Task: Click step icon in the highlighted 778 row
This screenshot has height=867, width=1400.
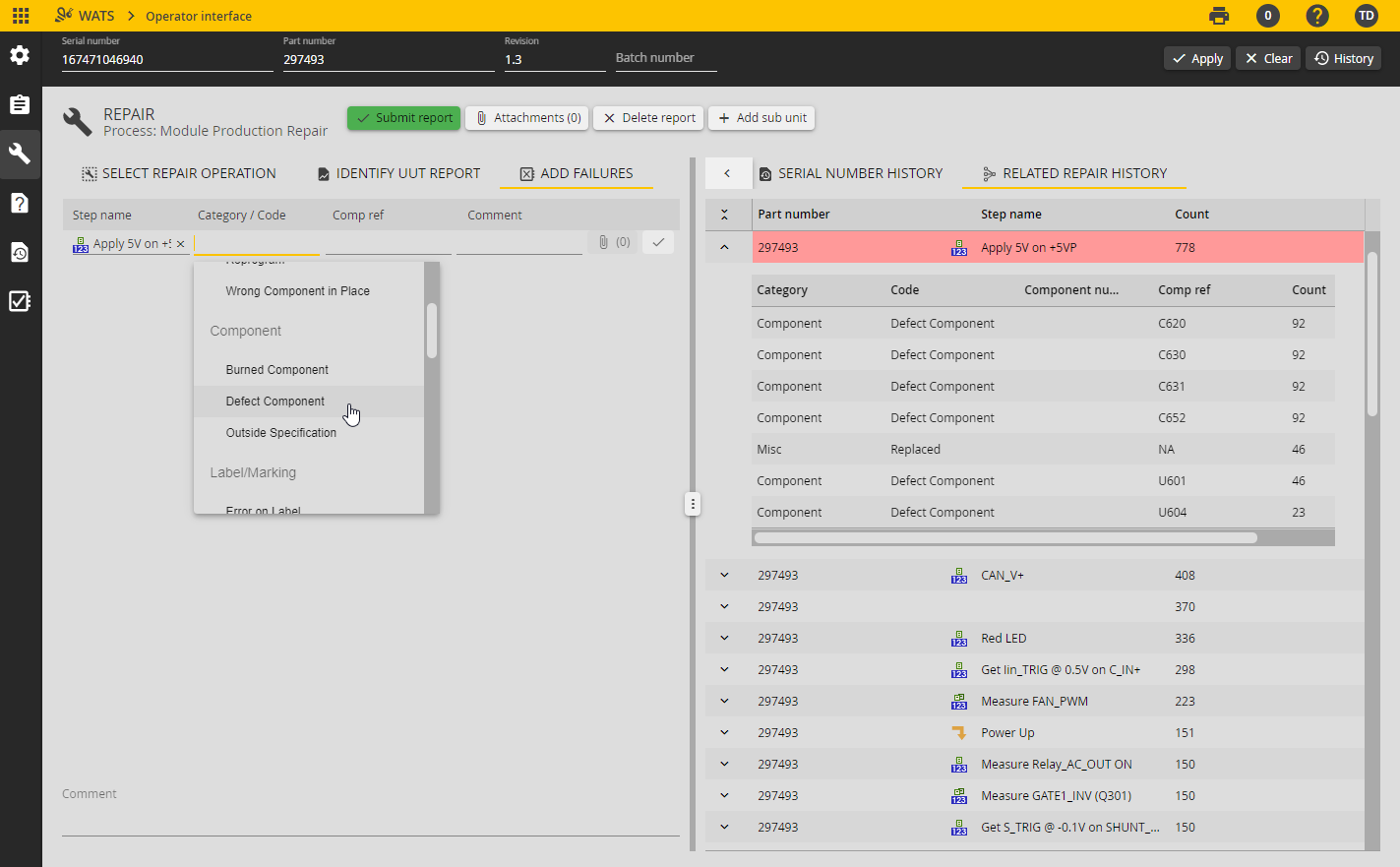Action: click(x=959, y=248)
